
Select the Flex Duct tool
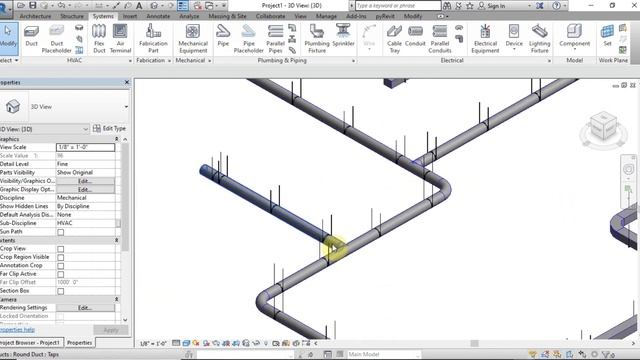point(99,39)
